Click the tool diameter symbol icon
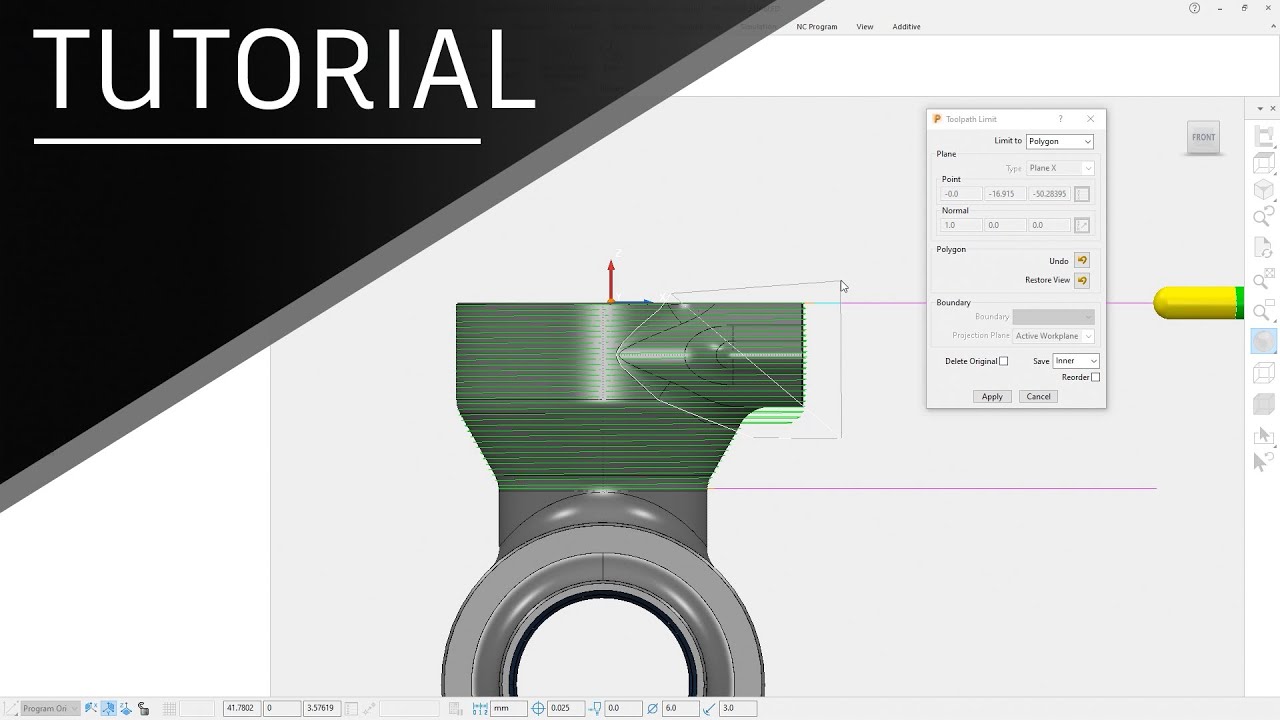The image size is (1280, 720). (x=653, y=708)
